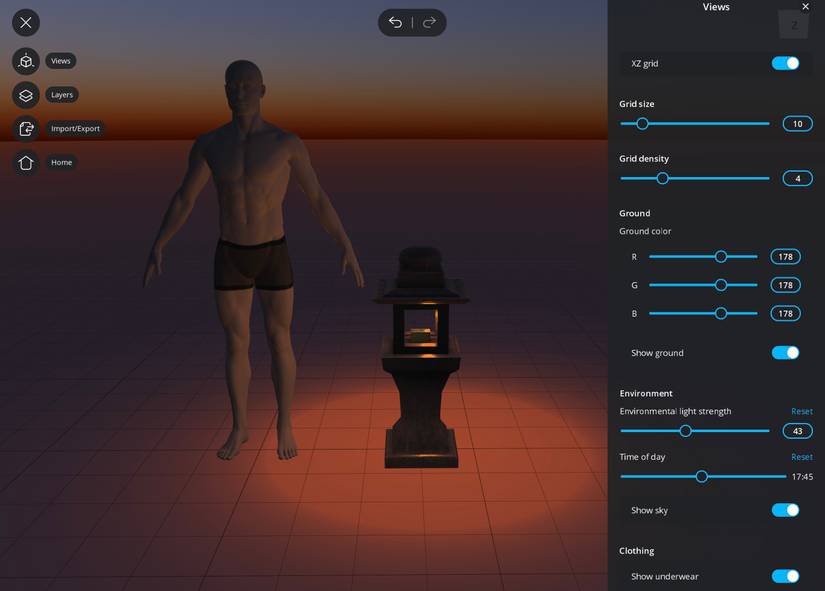Reset the Environmental light strength
This screenshot has height=591, width=825.
click(x=802, y=411)
